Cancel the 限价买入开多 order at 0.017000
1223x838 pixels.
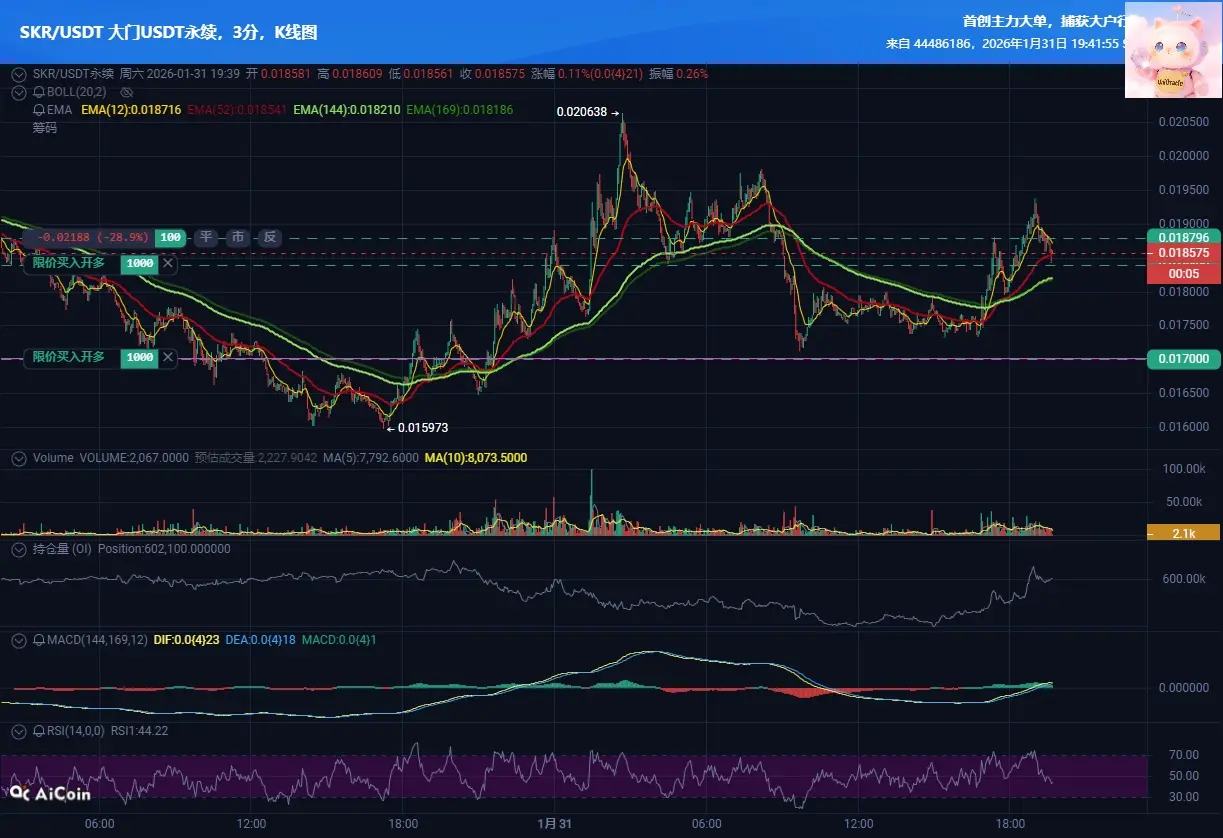pos(168,357)
